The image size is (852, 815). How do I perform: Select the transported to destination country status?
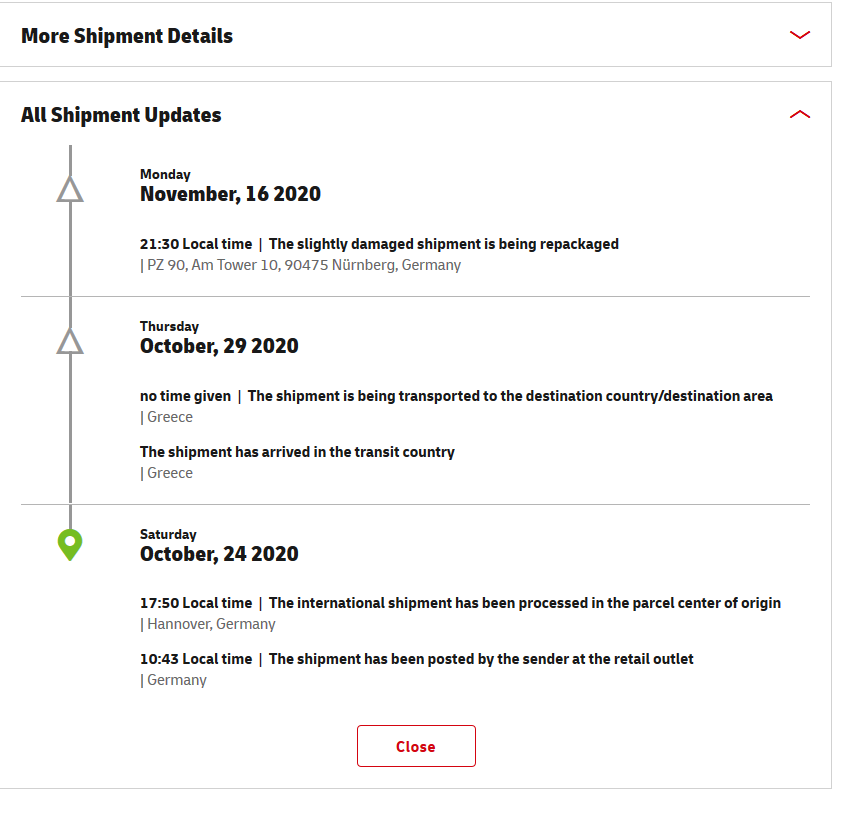510,396
